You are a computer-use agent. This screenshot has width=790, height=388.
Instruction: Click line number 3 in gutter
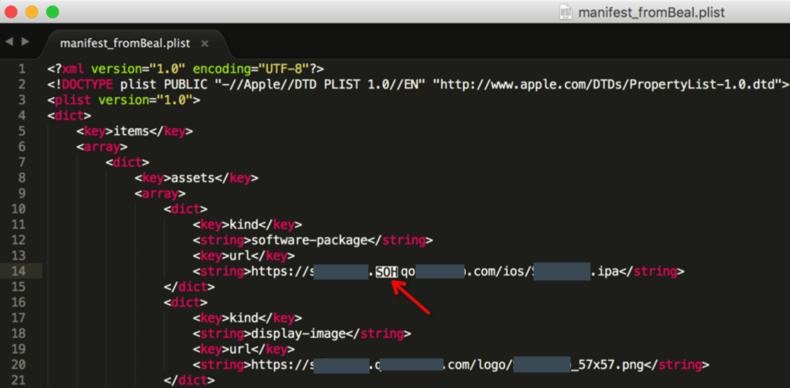(x=22, y=100)
